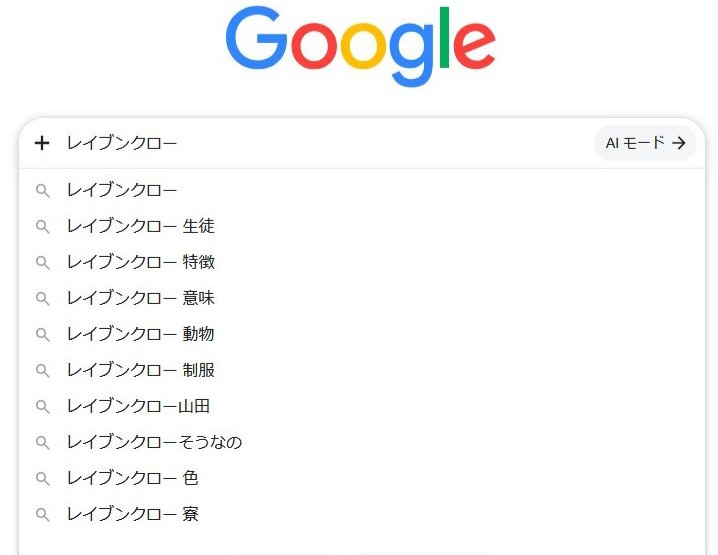Choose suggestion レイブンクロー 寮

click(362, 514)
